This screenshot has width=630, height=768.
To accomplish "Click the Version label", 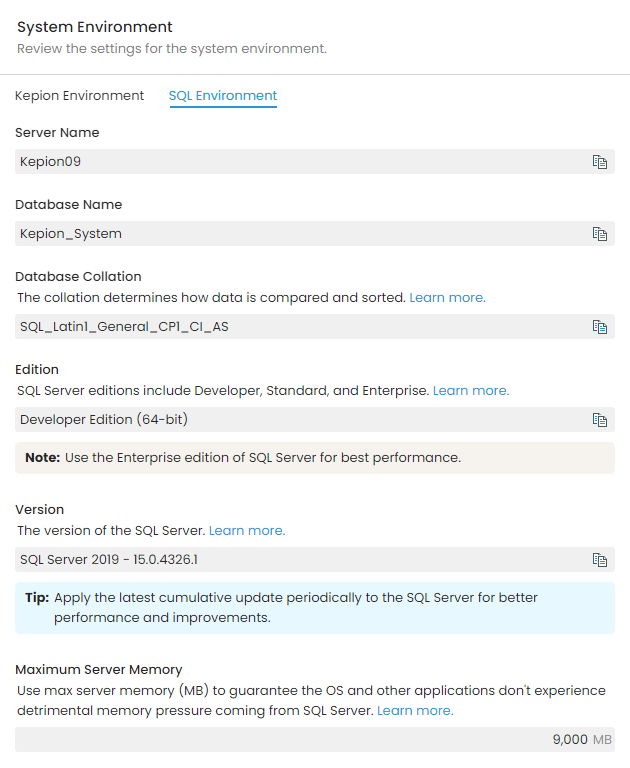I will pos(40,510).
